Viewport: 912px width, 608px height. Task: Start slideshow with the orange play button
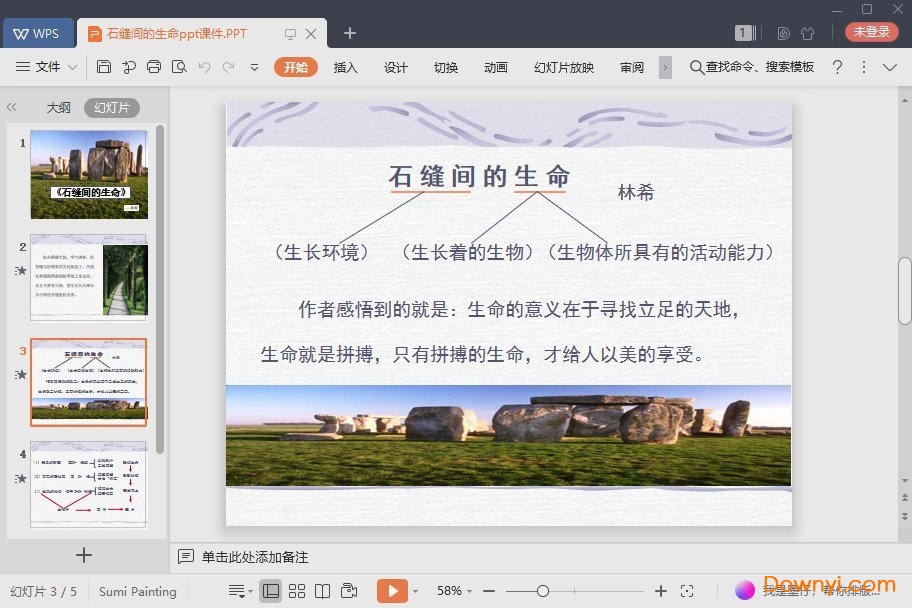392,591
